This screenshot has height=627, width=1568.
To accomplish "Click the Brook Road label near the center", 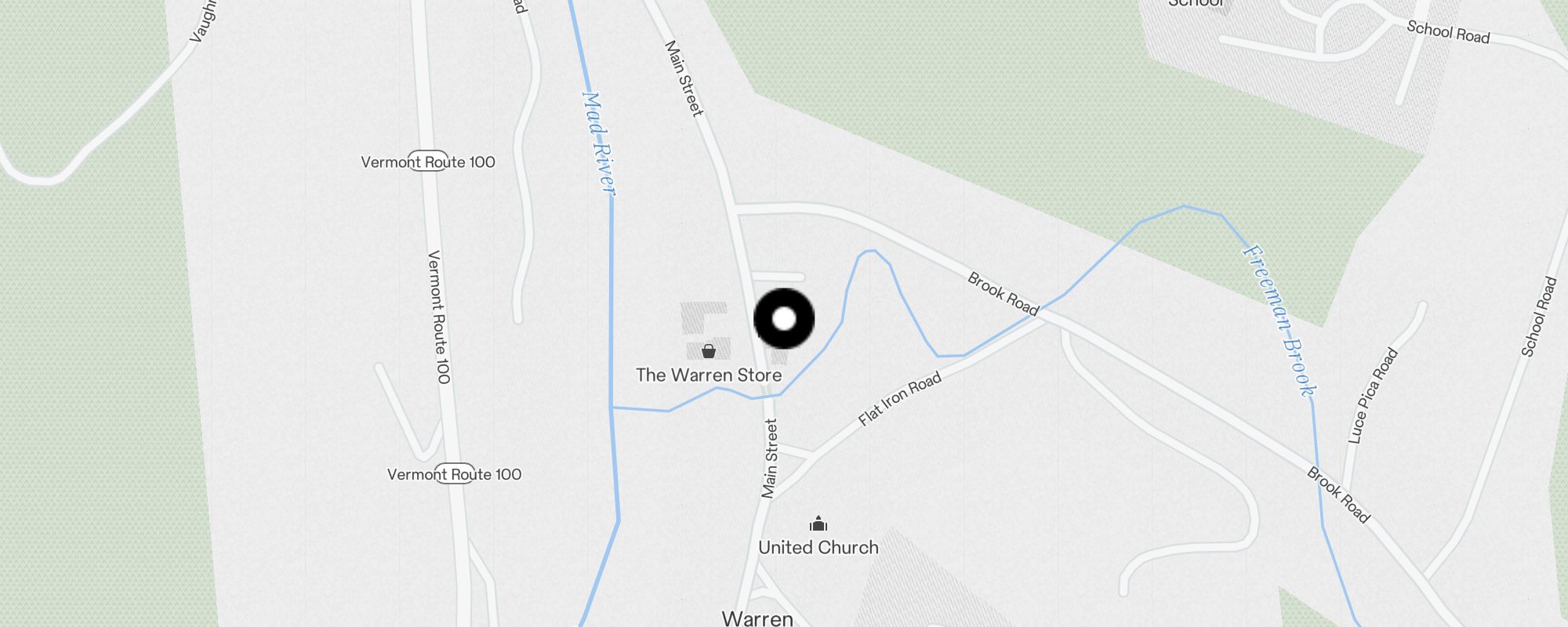I will pos(1004,294).
